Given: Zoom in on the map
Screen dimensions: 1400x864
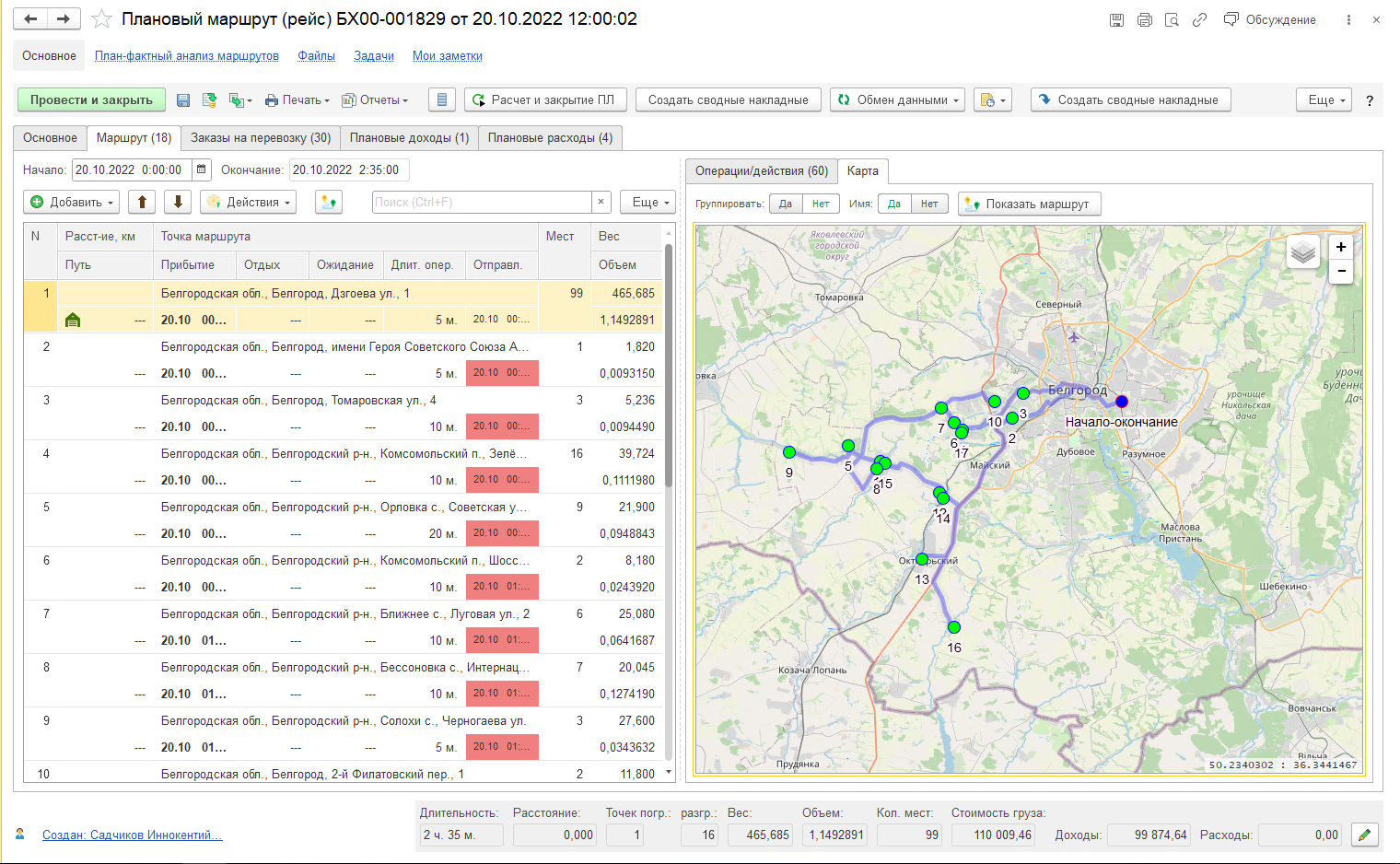Looking at the screenshot, I should [1341, 247].
